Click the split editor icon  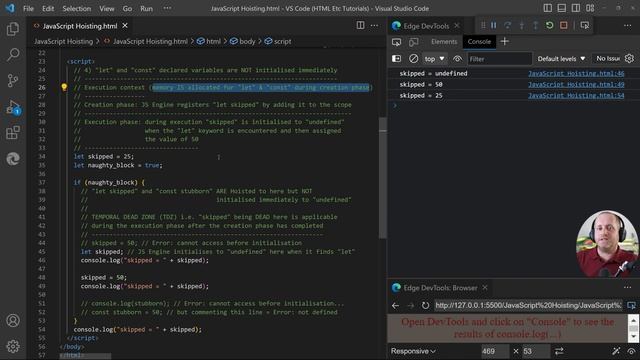[x=360, y=25]
